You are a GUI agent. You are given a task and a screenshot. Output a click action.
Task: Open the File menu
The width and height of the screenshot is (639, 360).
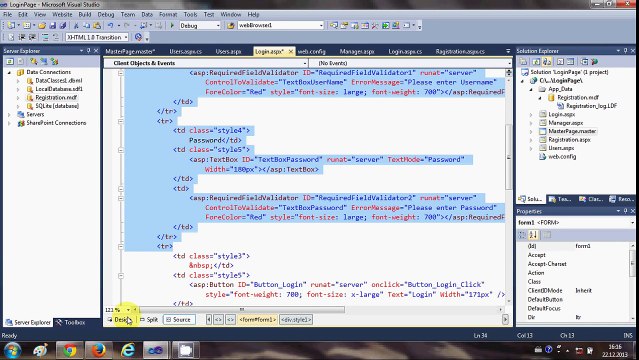7,14
